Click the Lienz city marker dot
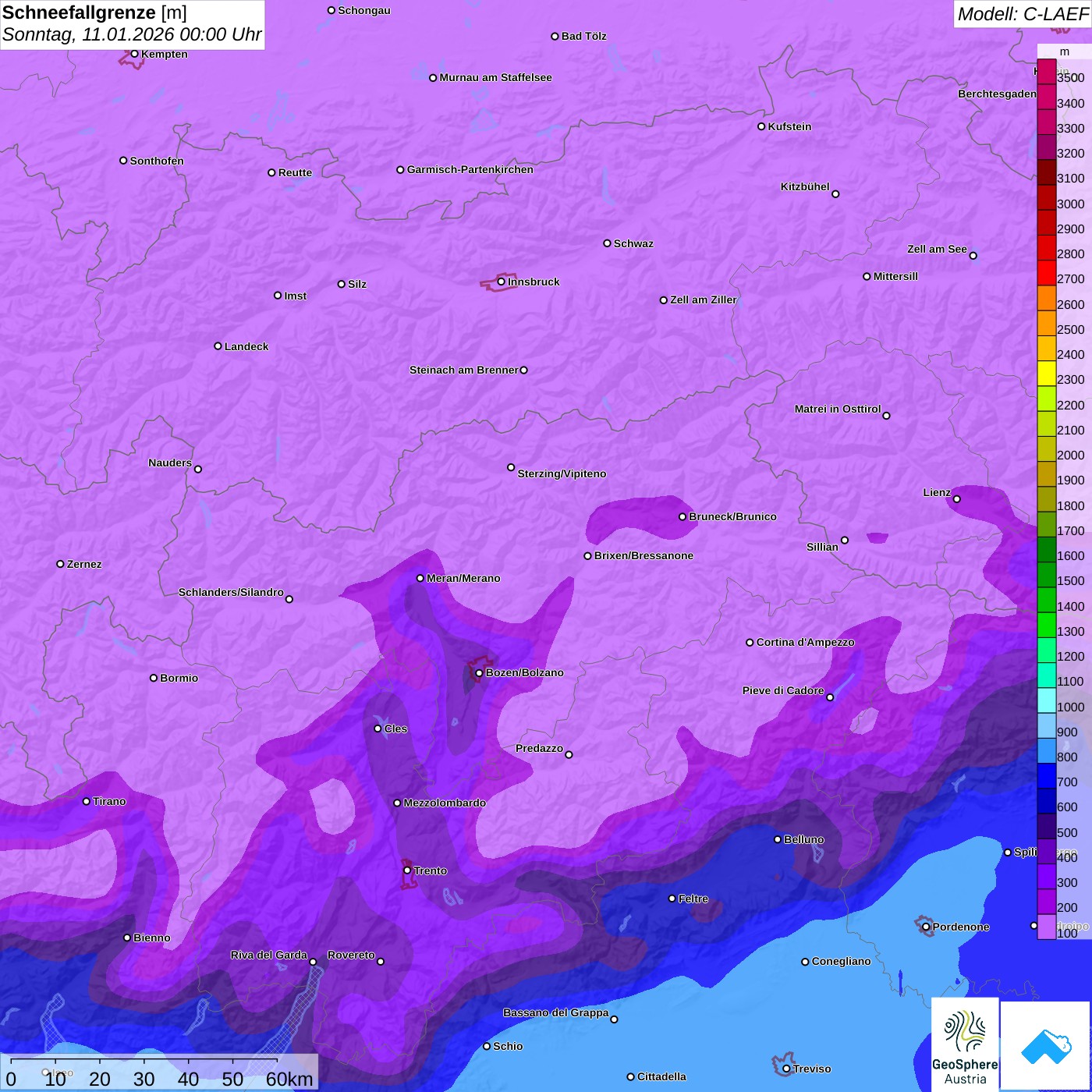Viewport: 1092px width, 1092px height. (957, 499)
